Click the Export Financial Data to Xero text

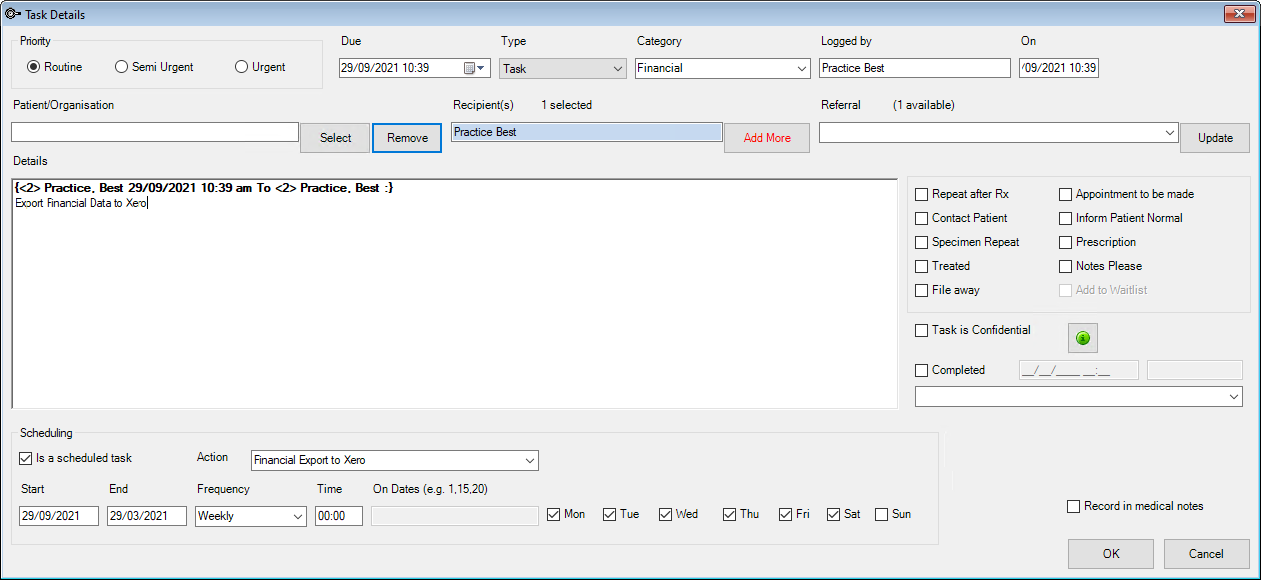click(81, 203)
